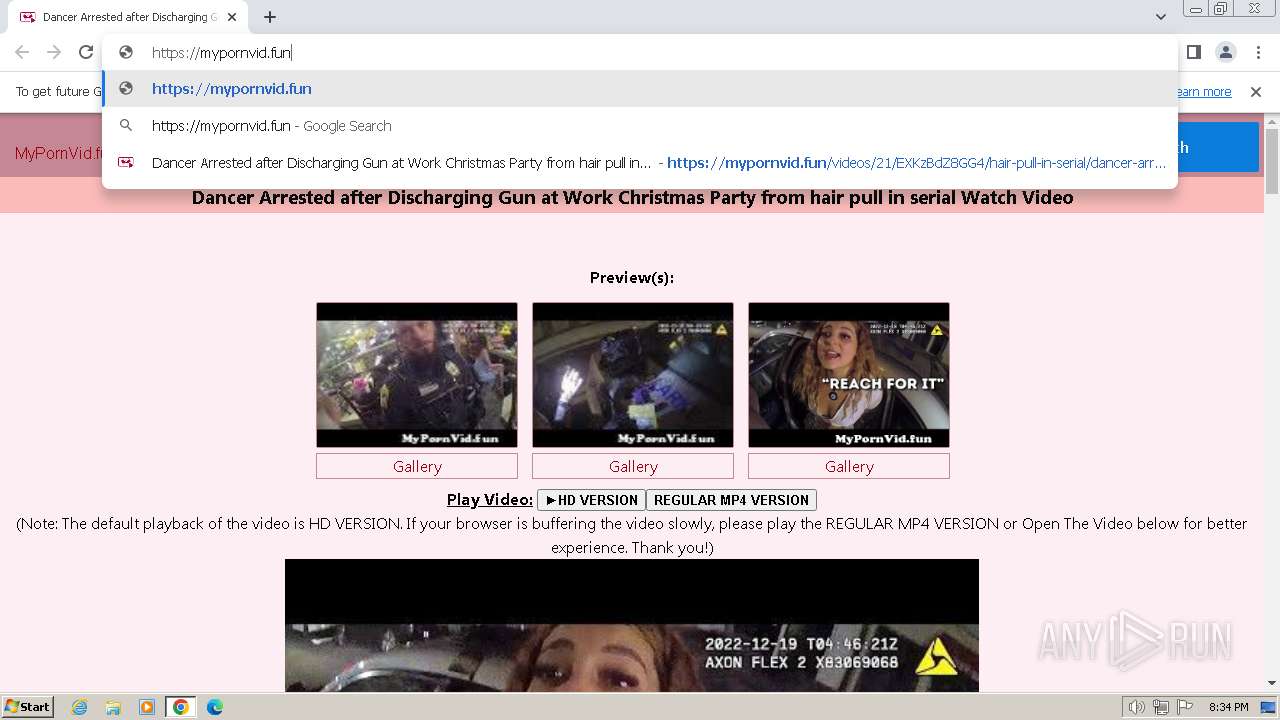Follow the Learn more link

pyautogui.click(x=1204, y=92)
